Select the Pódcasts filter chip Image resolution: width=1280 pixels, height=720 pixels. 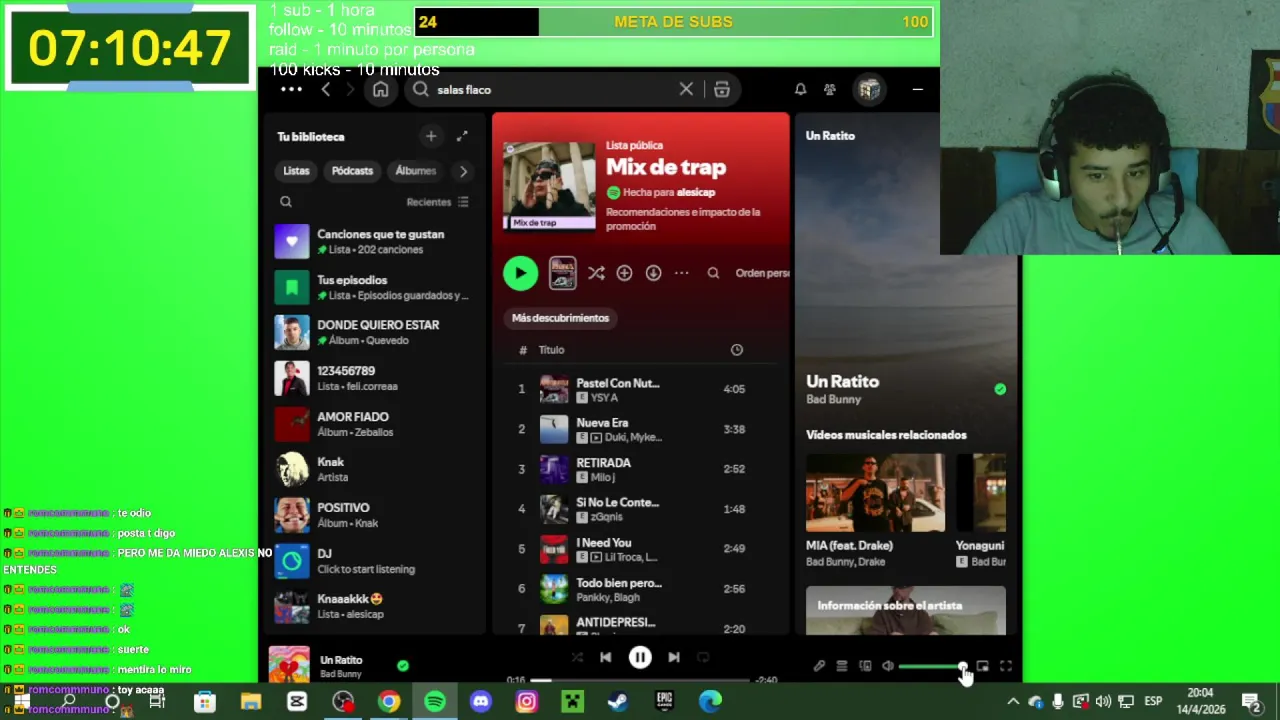pos(352,171)
